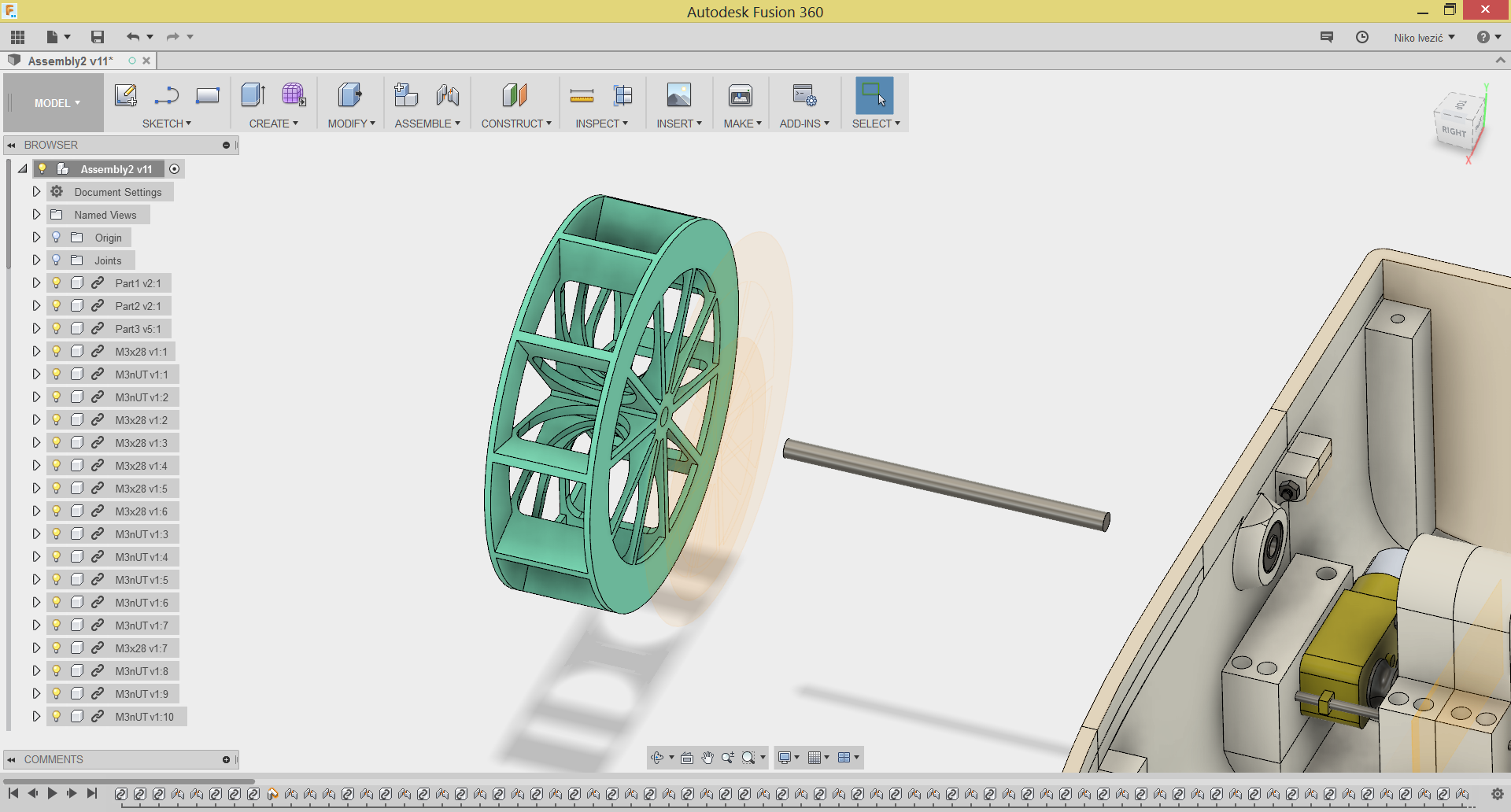The image size is (1511, 812).
Task: Click the timeline settings gear icon
Action: coord(1498,794)
